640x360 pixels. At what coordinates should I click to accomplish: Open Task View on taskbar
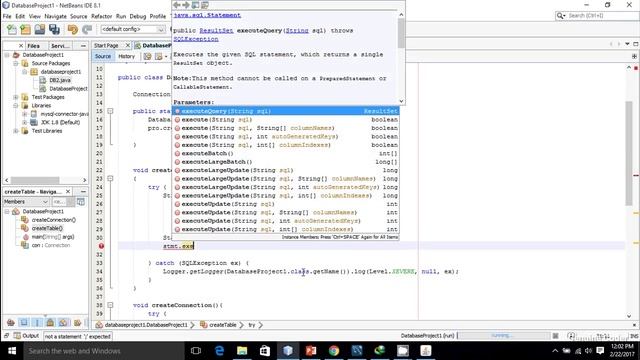pos(196,351)
